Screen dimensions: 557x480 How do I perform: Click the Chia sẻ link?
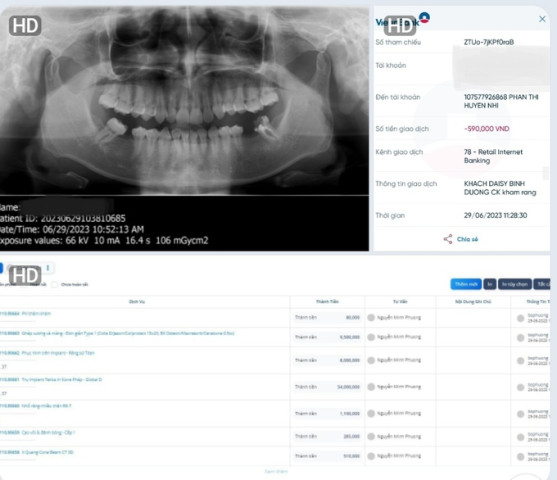pyautogui.click(x=467, y=239)
